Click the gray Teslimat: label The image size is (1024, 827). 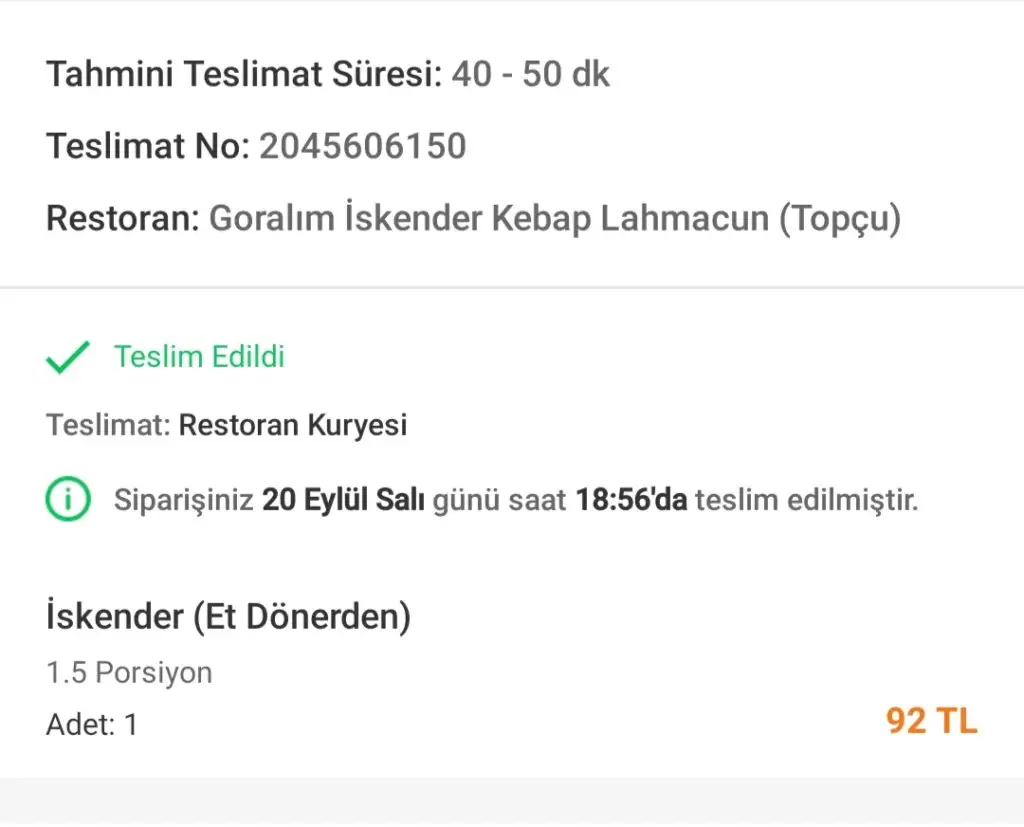108,425
